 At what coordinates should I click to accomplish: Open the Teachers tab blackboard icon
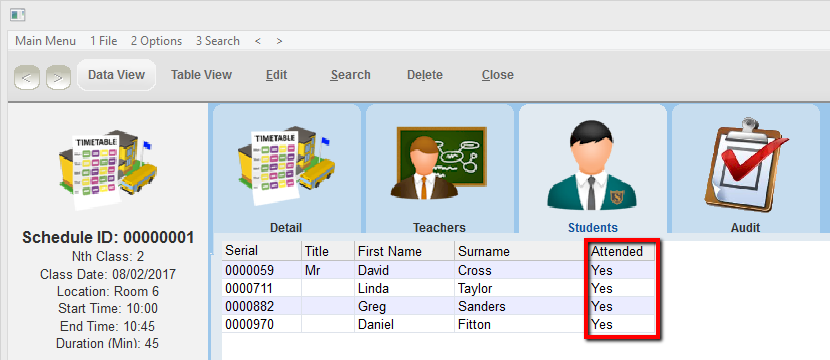[439, 163]
